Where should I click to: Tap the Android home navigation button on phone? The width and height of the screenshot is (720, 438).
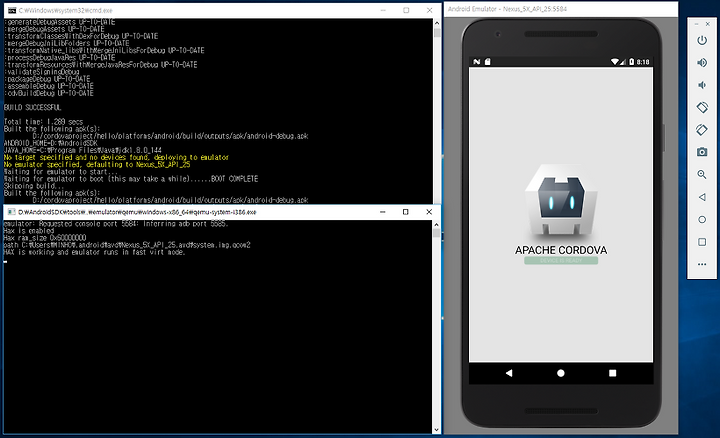[561, 373]
